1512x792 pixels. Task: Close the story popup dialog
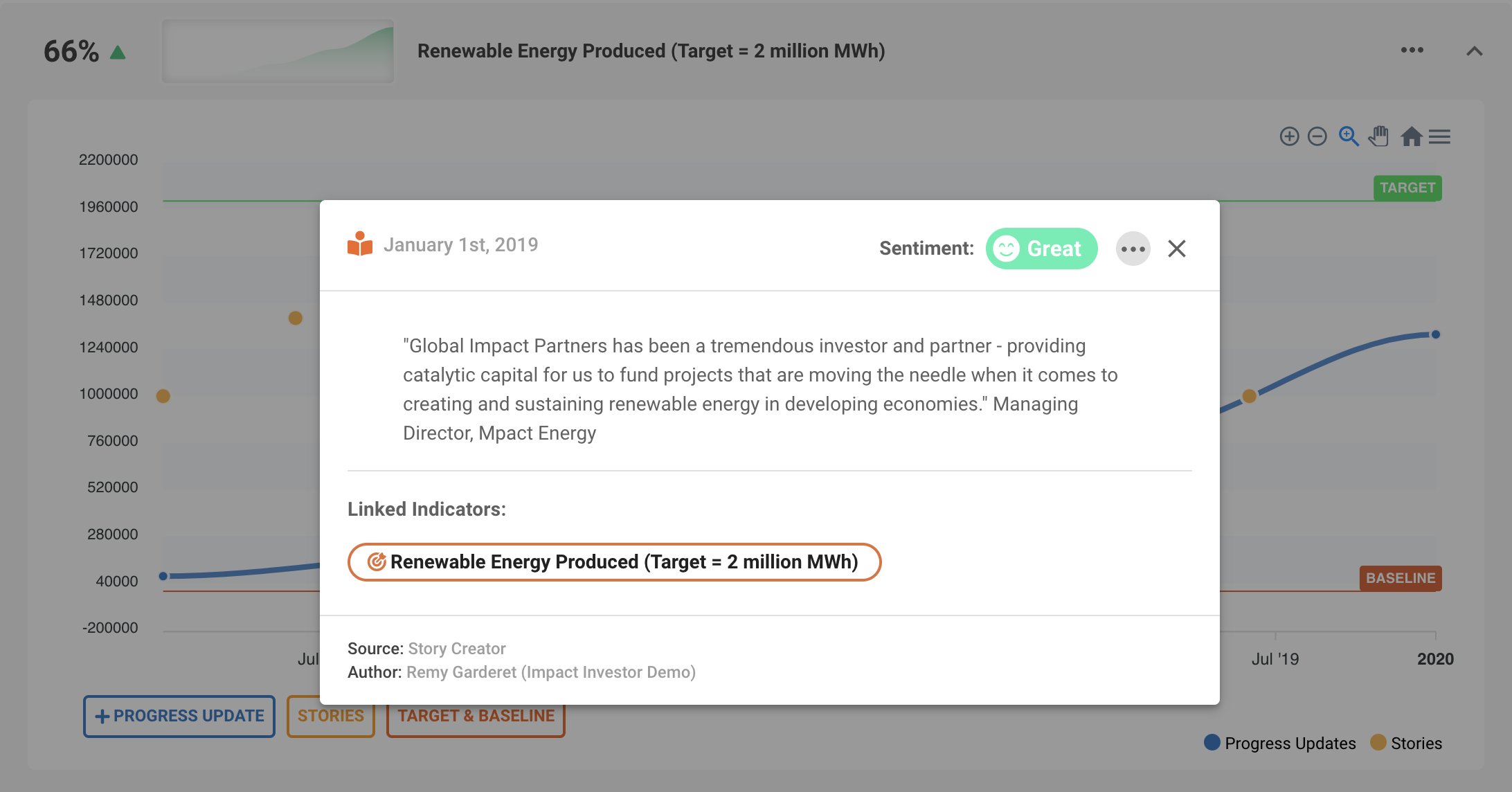(1178, 248)
